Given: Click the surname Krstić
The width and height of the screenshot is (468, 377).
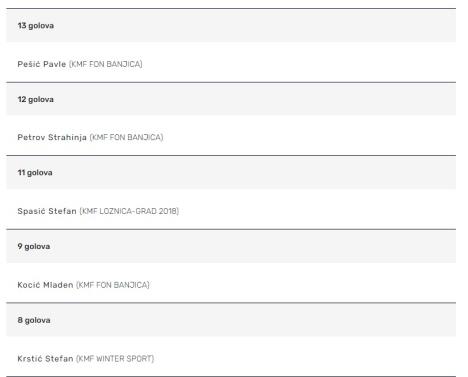Looking at the screenshot, I should point(30,359).
